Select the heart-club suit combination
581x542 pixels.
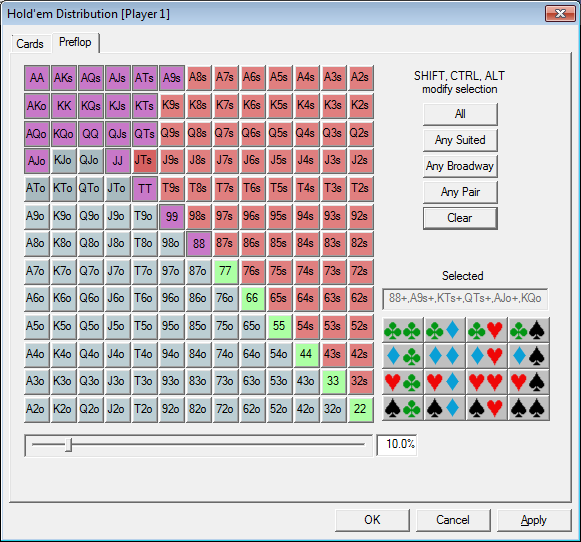(402, 382)
